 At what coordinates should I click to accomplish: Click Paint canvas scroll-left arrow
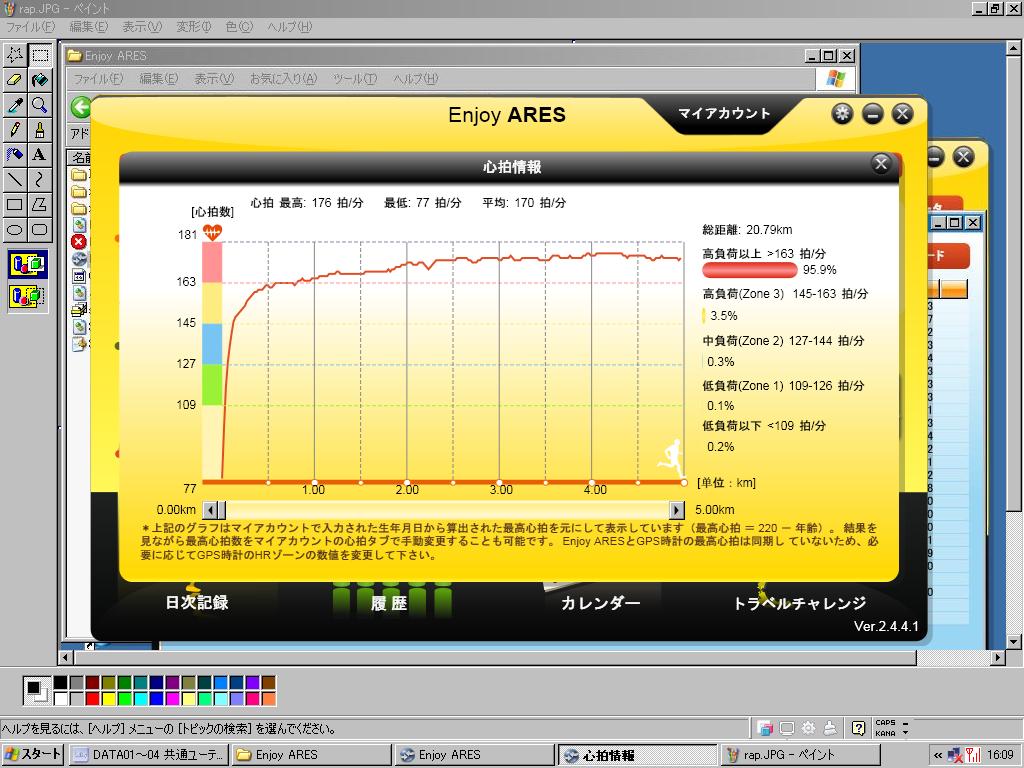(66, 658)
